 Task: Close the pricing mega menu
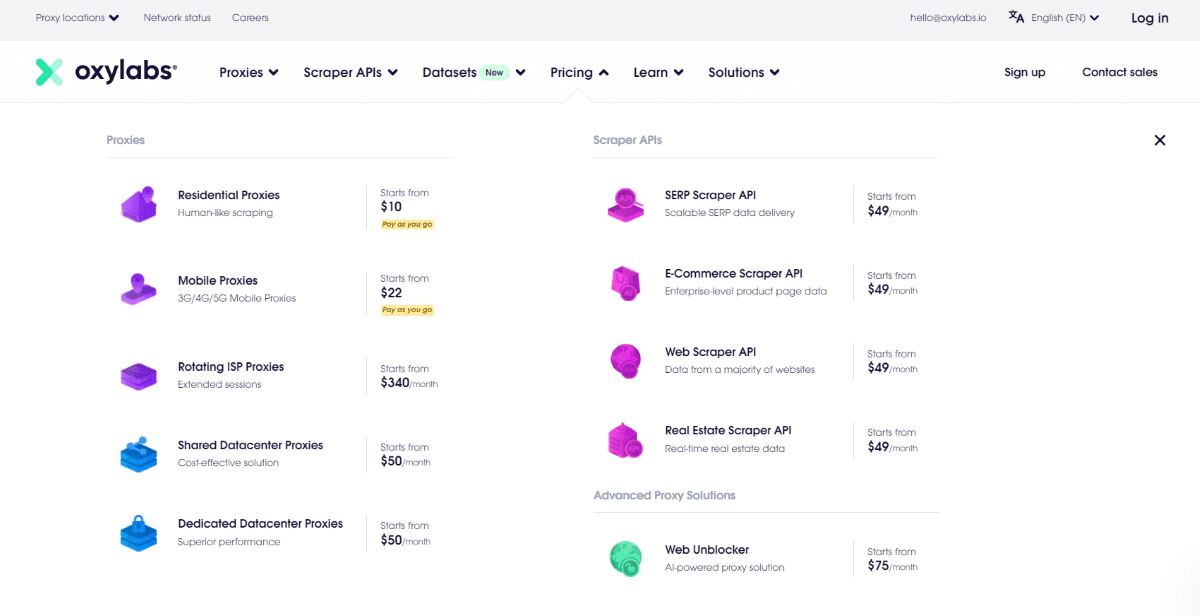pyautogui.click(x=1160, y=140)
